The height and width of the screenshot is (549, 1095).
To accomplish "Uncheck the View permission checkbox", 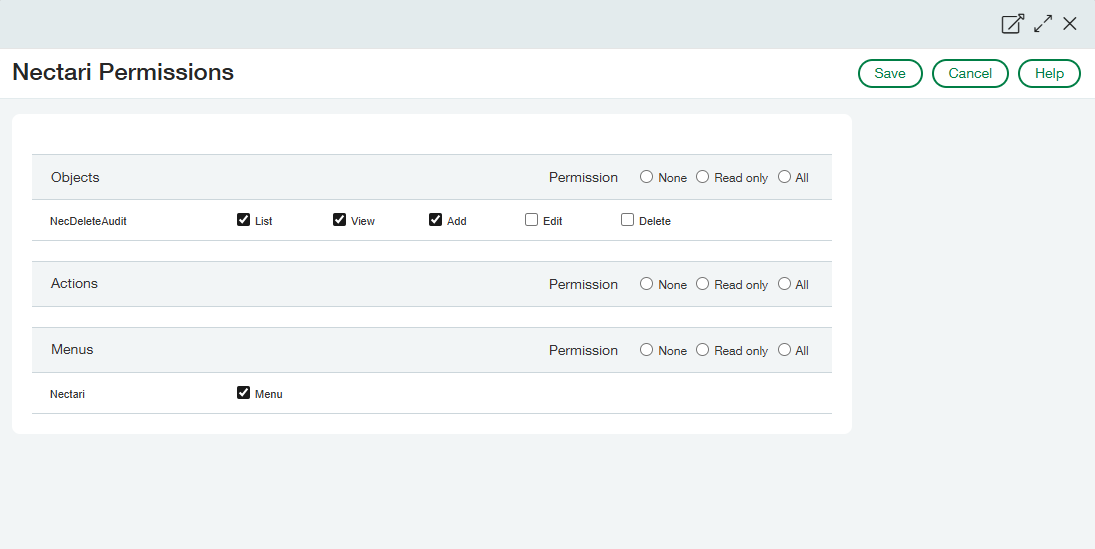I will pos(339,220).
